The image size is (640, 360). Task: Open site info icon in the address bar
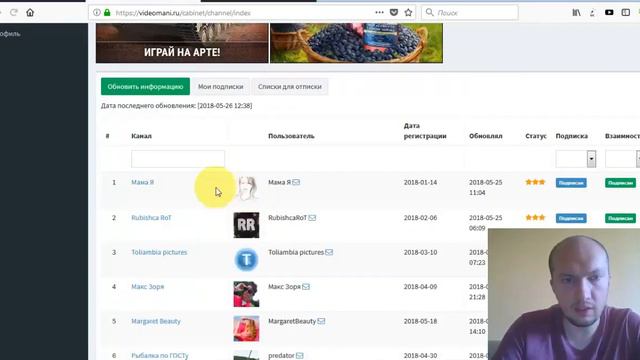click(x=97, y=13)
